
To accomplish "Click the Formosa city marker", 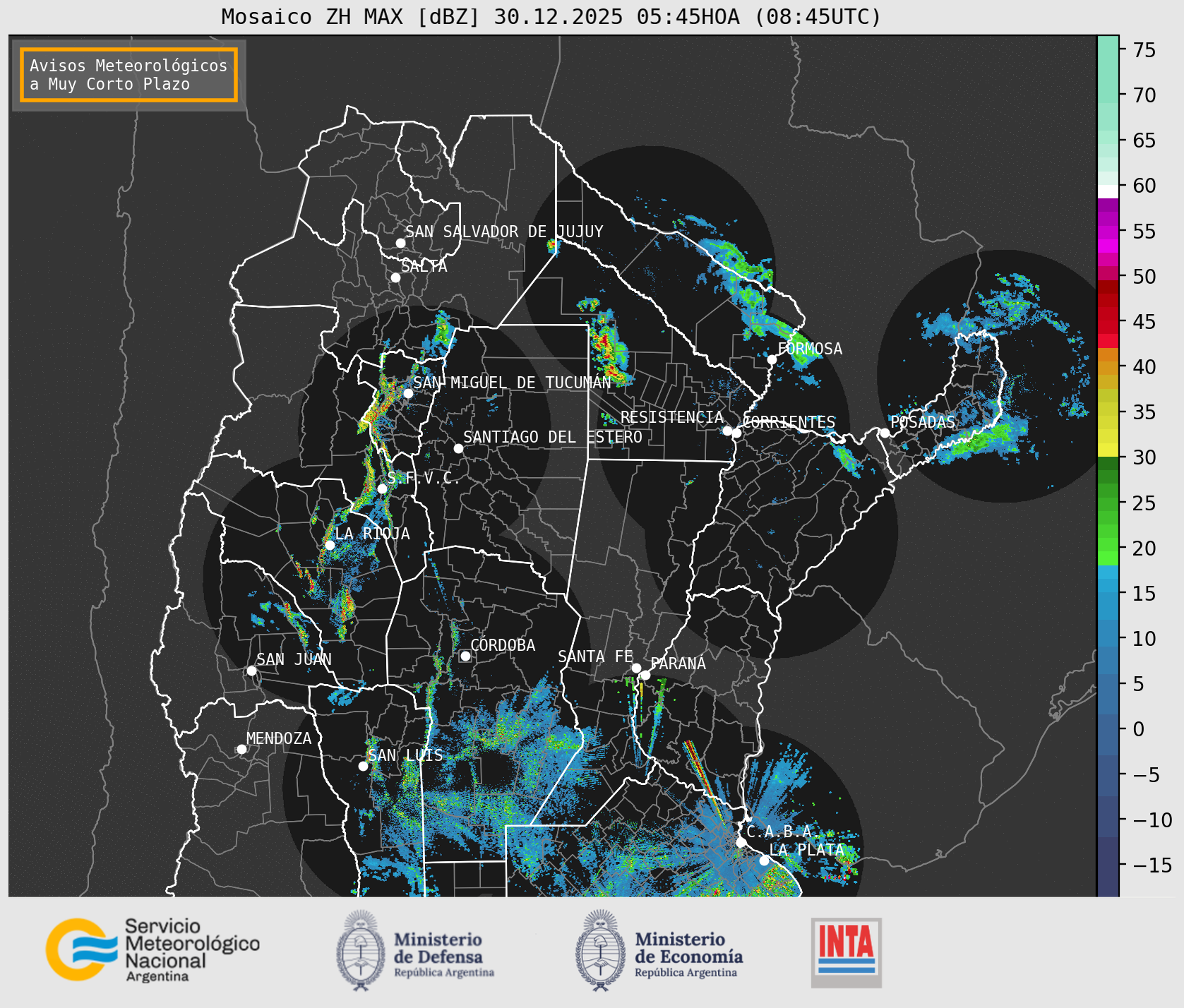I will (x=772, y=359).
